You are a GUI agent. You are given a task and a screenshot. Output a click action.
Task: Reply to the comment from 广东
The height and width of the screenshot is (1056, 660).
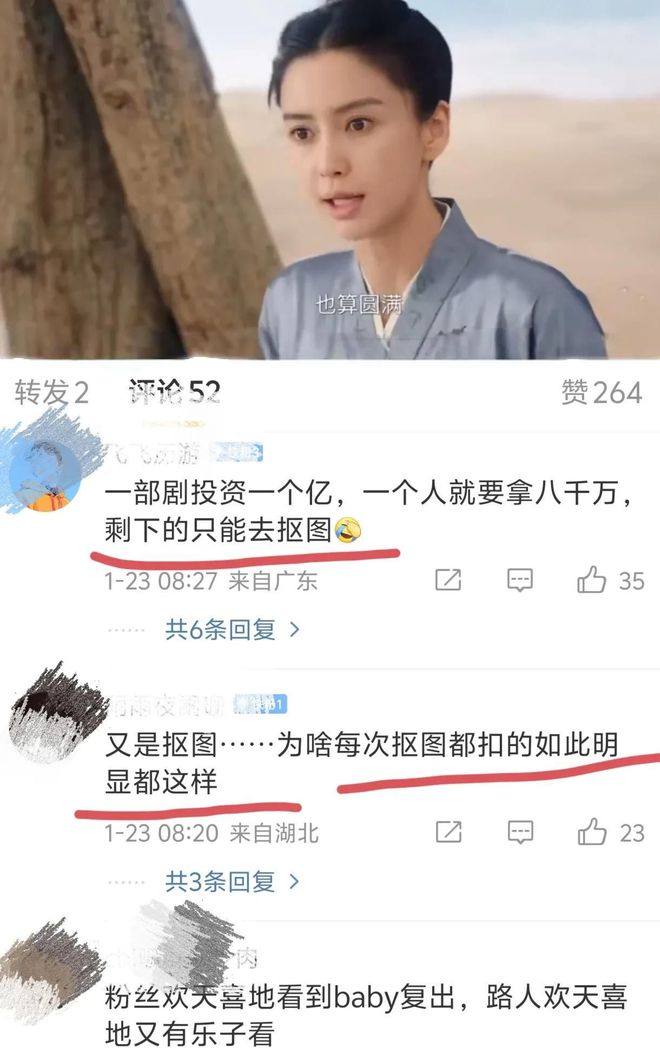(x=519, y=580)
